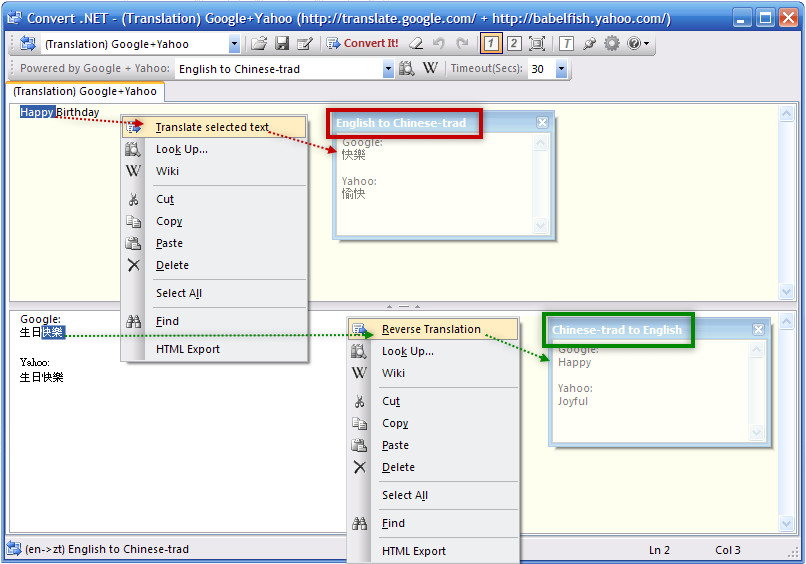The width and height of the screenshot is (806, 564).
Task: Choose Paste in upper context menu
Action: click(x=214, y=243)
